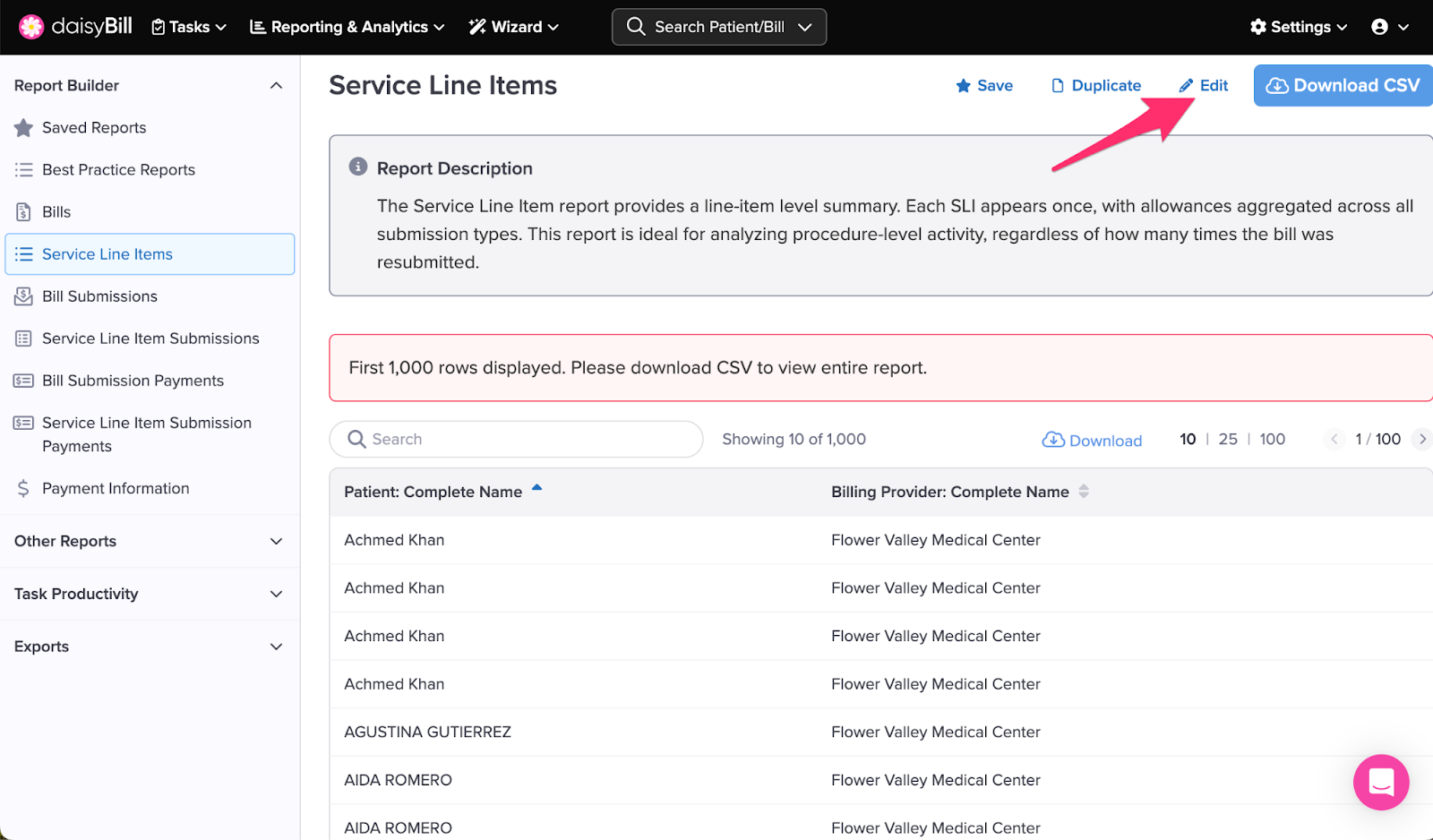Click the user account avatar icon
1433x840 pixels.
coord(1379,27)
